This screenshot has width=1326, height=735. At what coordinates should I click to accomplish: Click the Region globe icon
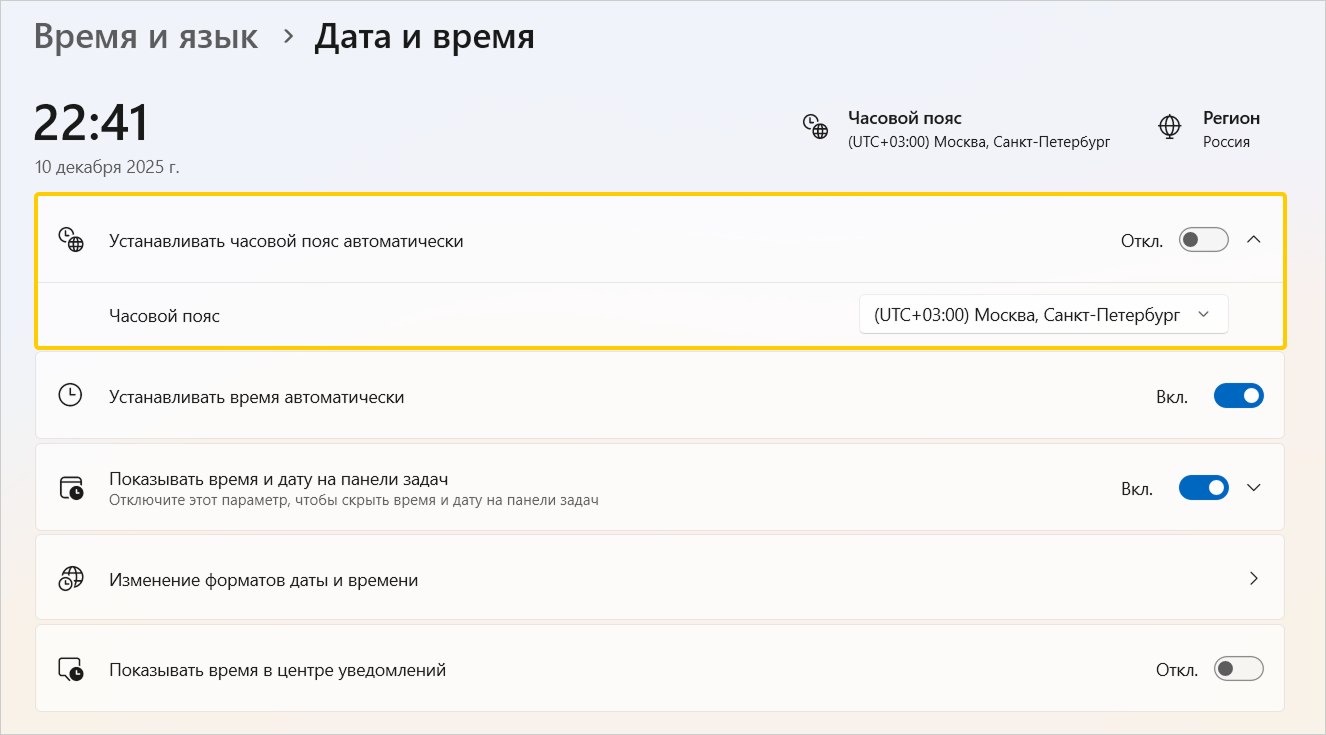click(x=1168, y=127)
